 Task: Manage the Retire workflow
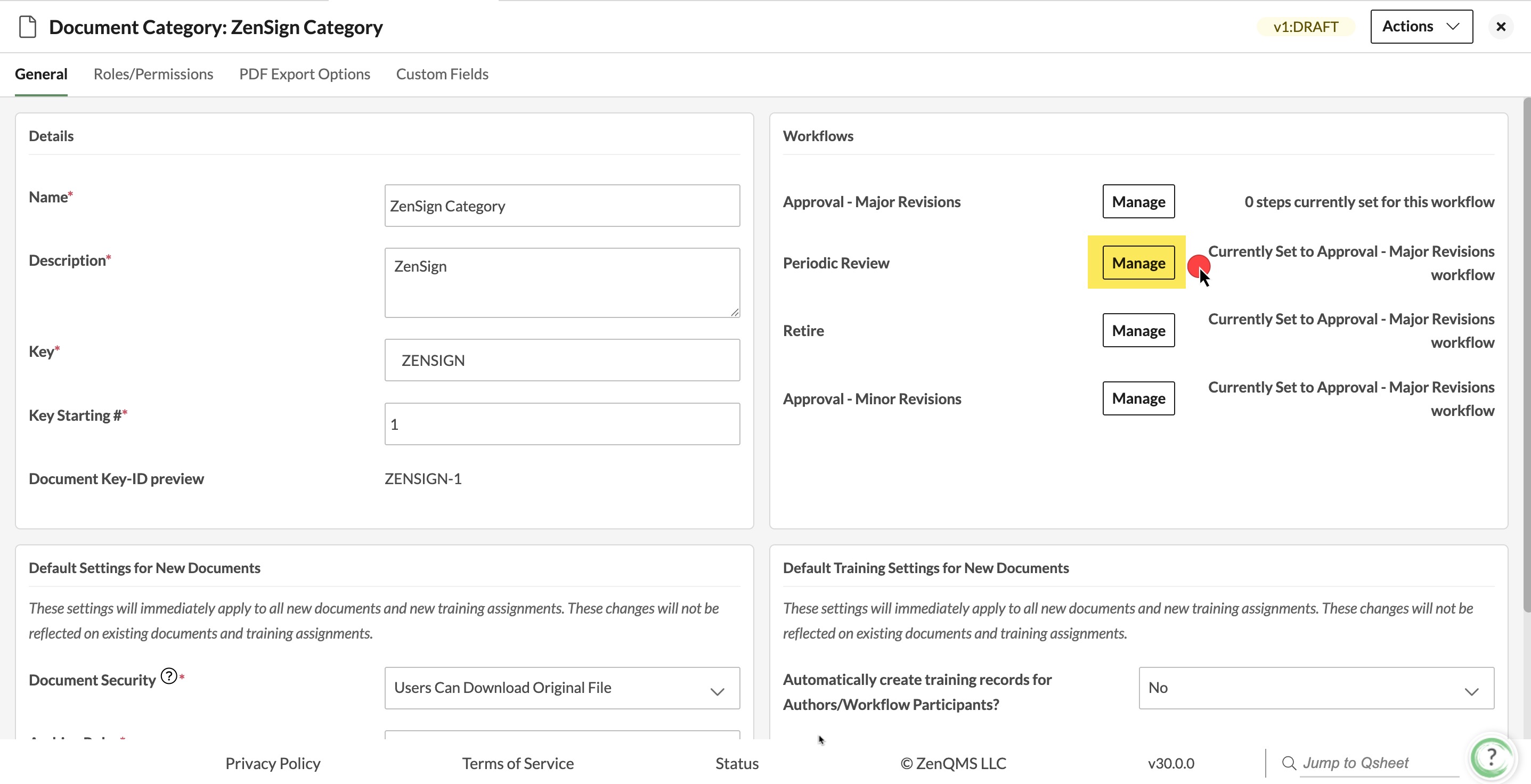point(1138,330)
